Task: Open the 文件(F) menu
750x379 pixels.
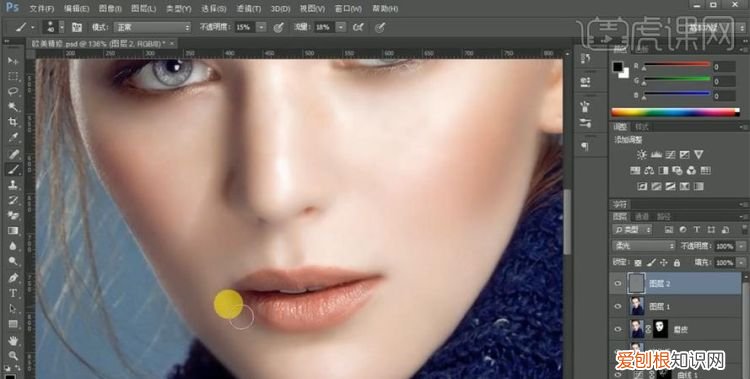Action: click(42, 9)
